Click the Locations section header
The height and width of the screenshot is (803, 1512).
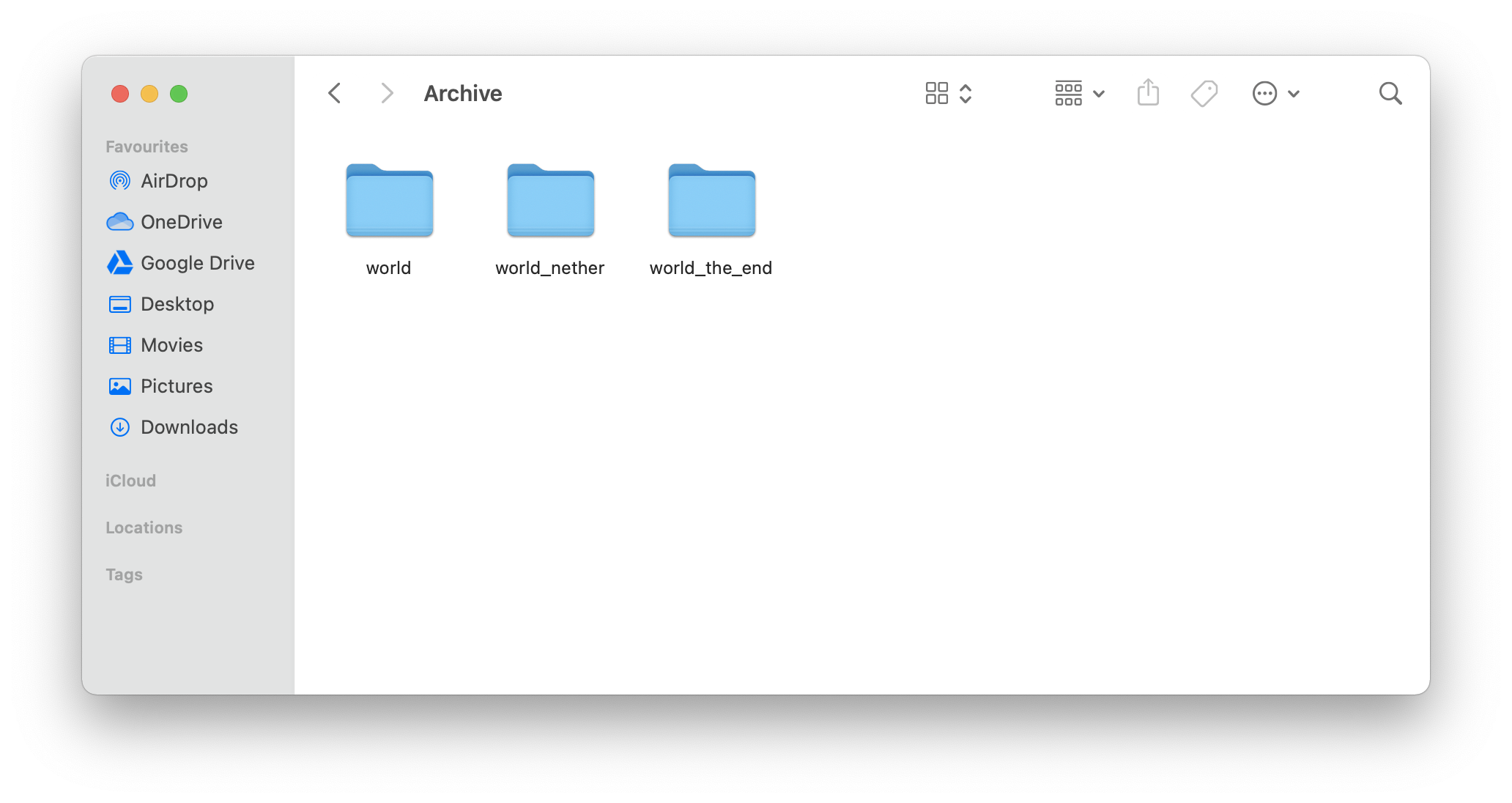tap(145, 527)
